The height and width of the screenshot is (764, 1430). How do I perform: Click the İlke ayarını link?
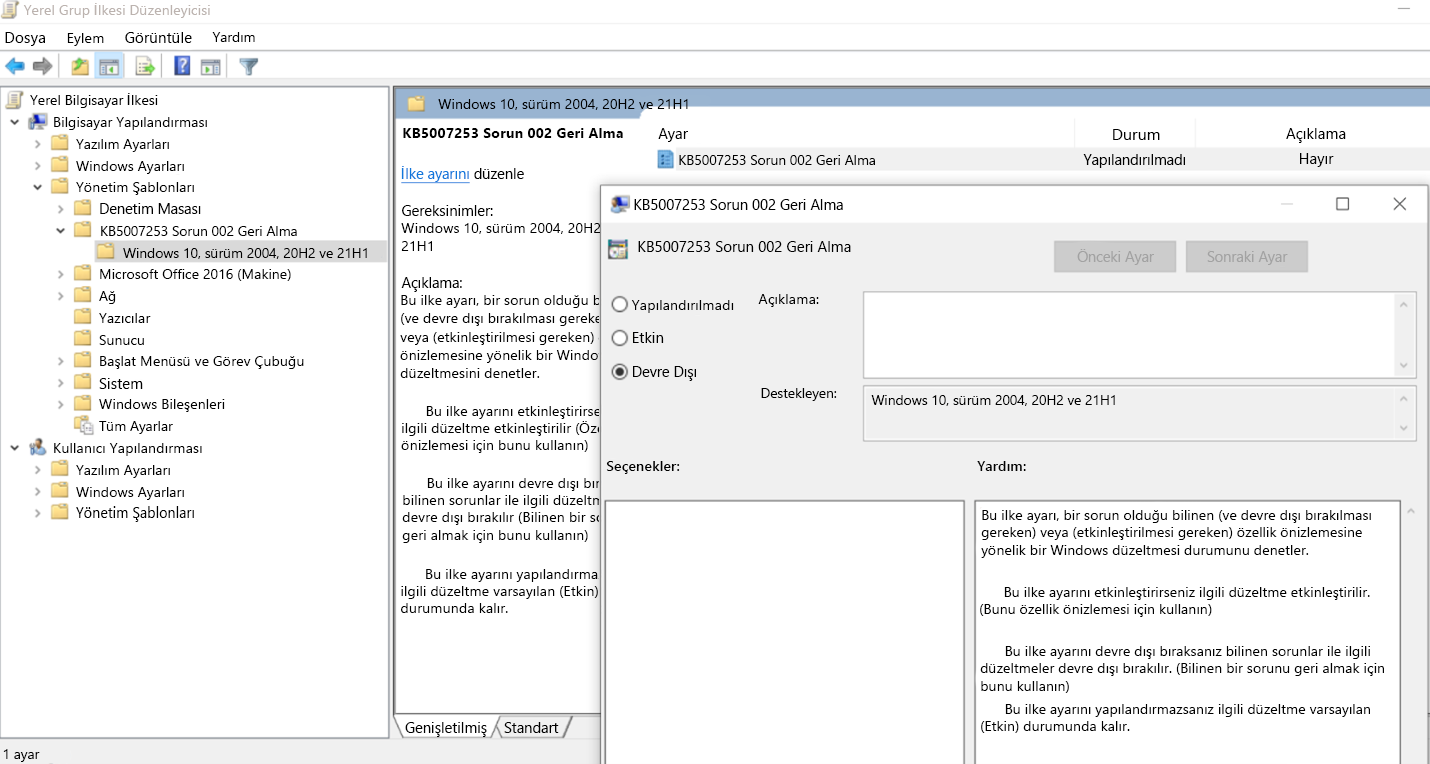435,174
